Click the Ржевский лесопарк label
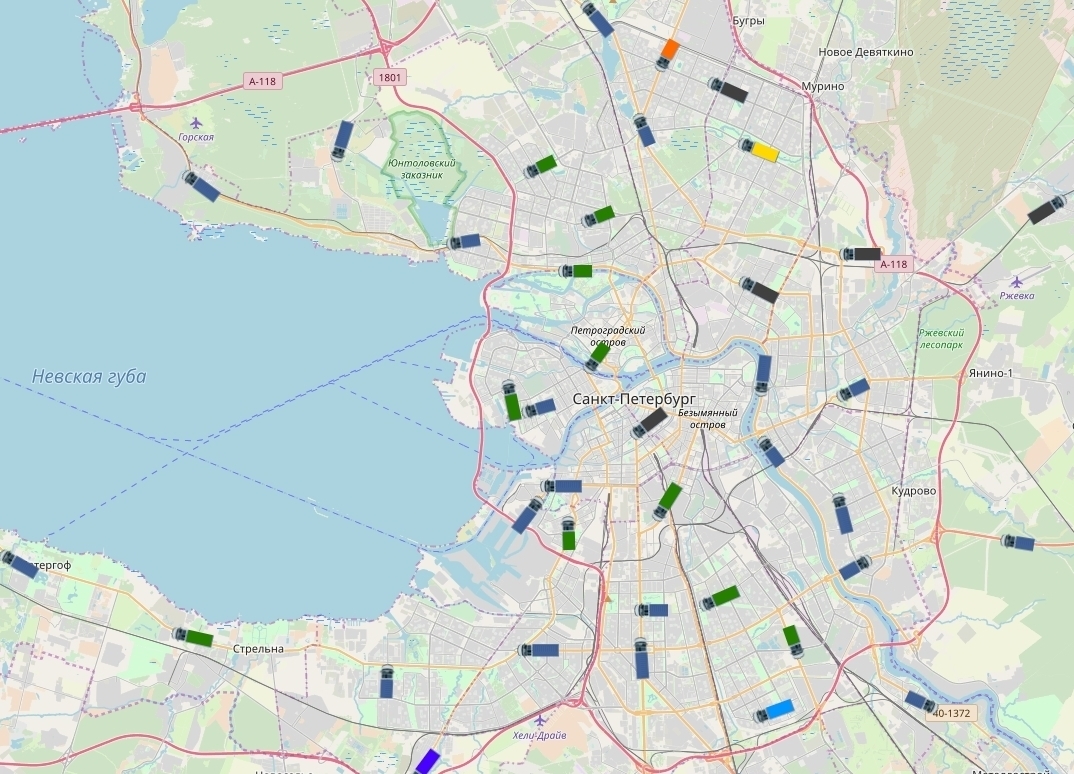Viewport: 1074px width, 774px height. point(942,338)
